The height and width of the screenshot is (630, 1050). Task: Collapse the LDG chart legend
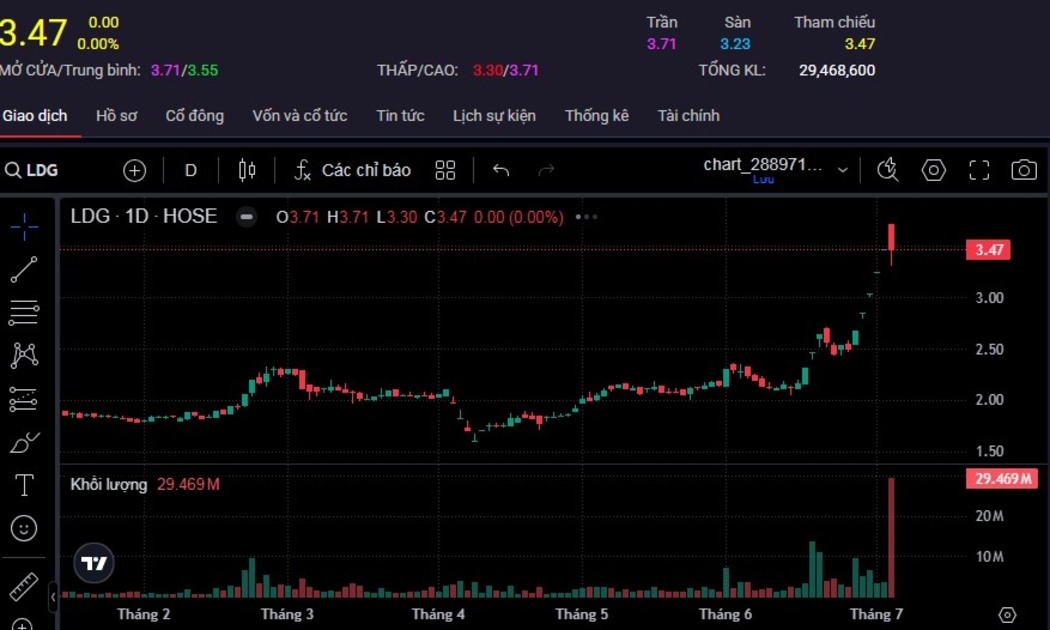[x=246, y=217]
